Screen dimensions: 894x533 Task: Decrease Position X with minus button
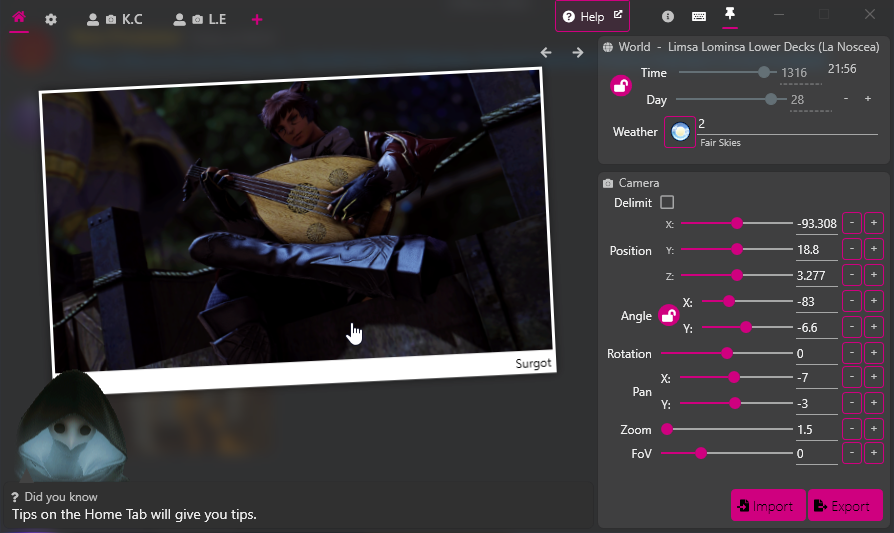click(852, 223)
